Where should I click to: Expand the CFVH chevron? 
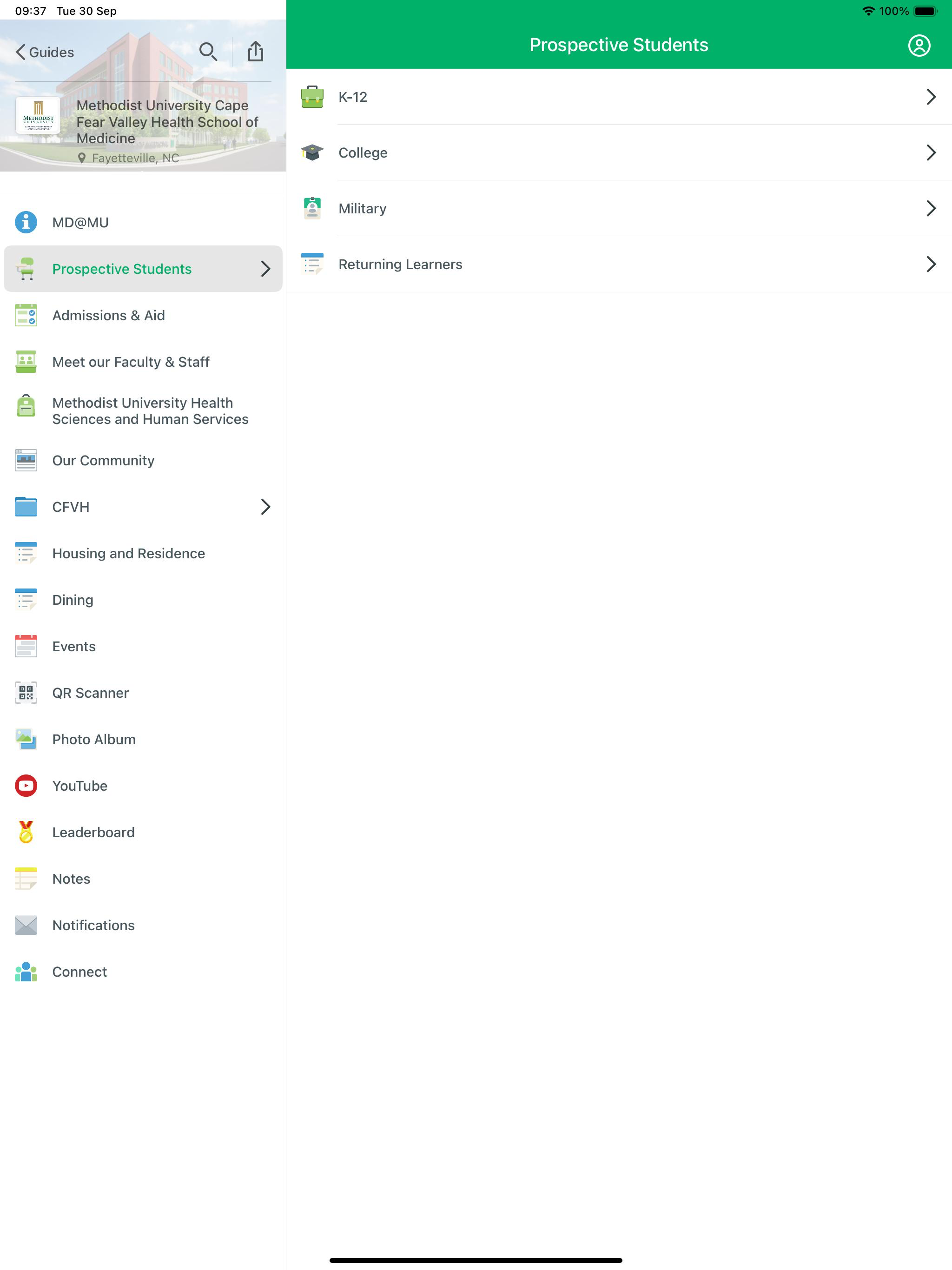[x=265, y=507]
